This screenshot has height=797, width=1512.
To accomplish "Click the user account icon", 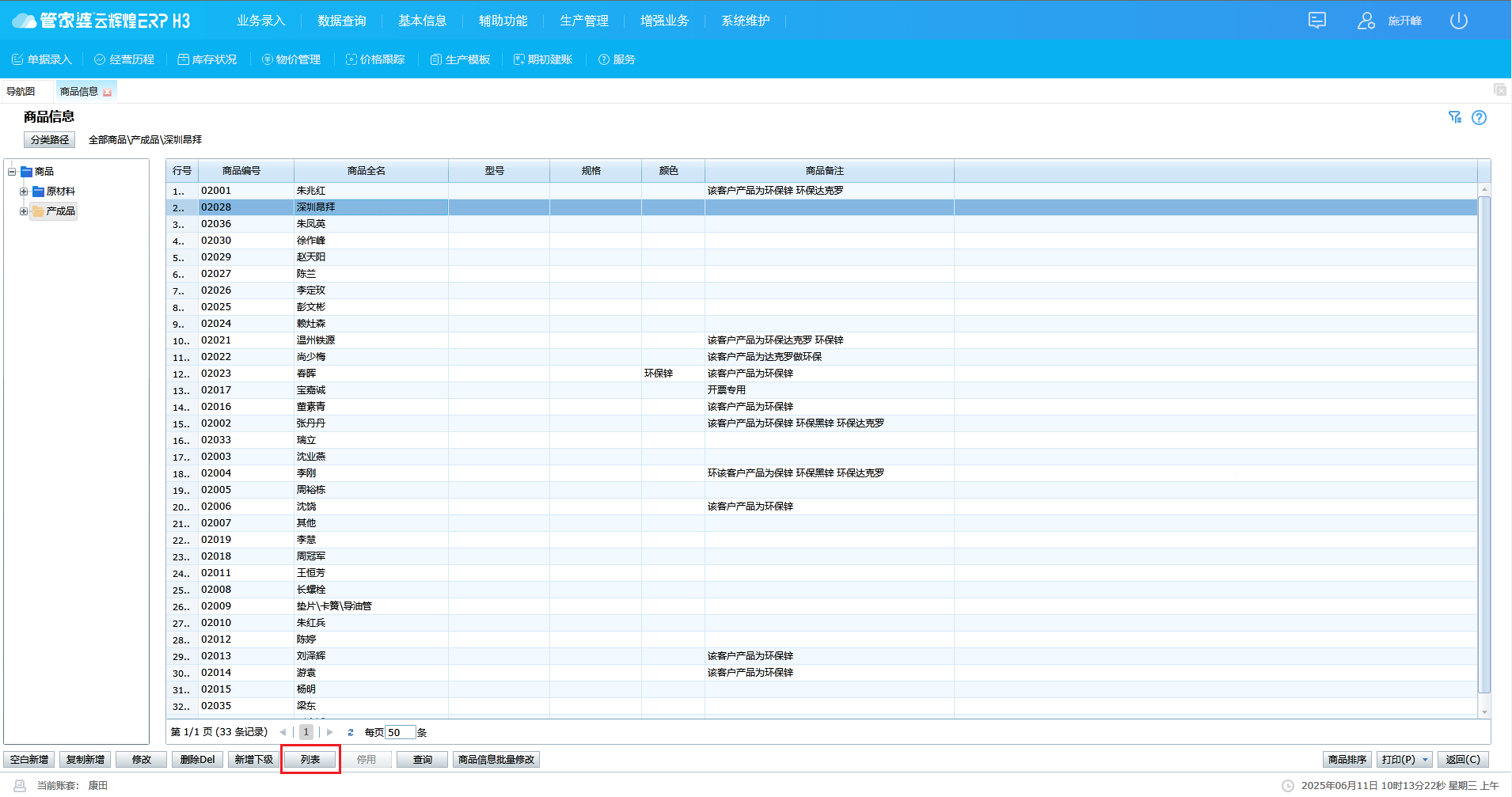I will 1366,21.
